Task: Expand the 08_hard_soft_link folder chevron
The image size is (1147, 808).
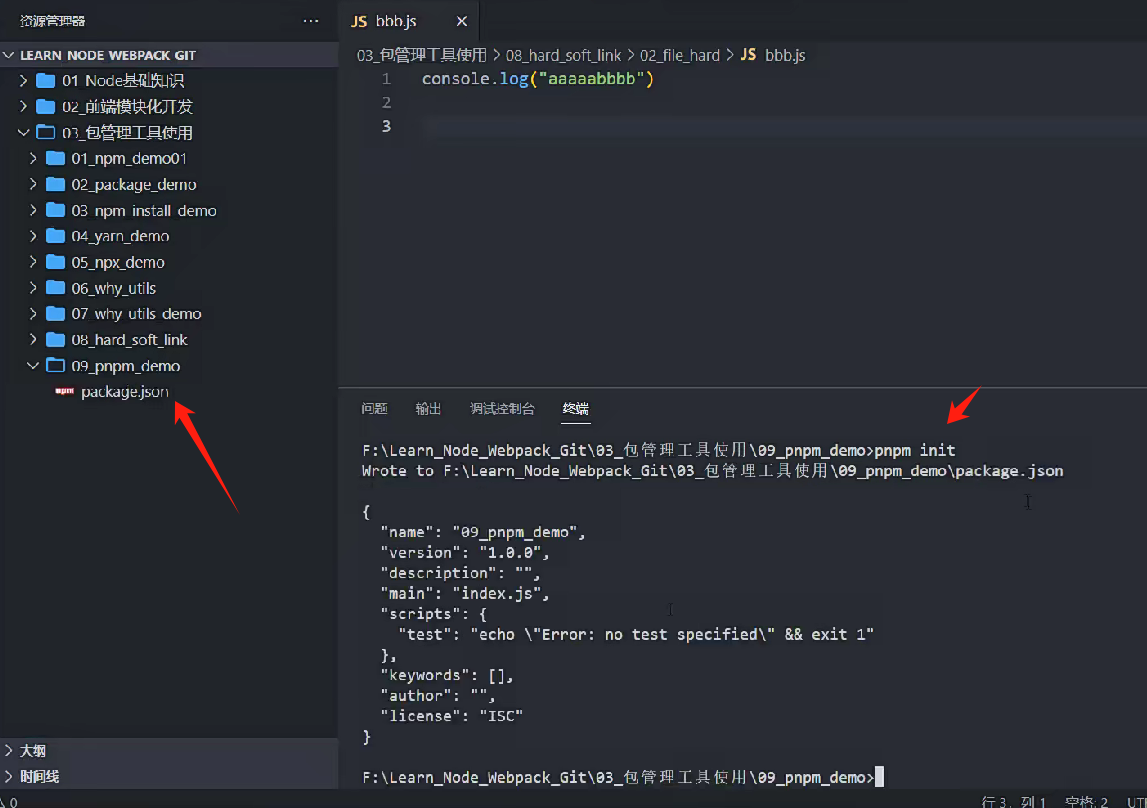Action: tap(33, 339)
